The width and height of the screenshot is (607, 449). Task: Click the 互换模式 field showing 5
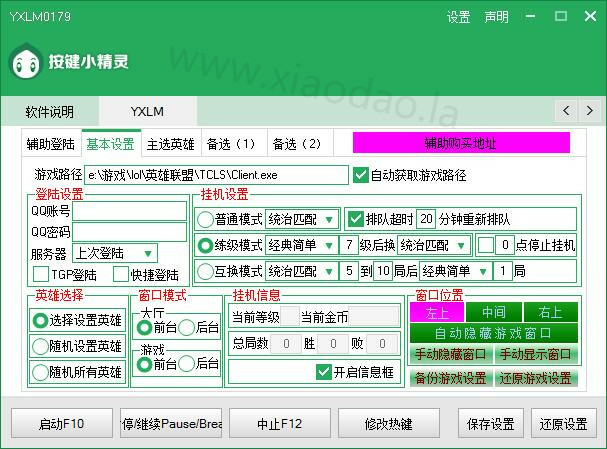[x=349, y=271]
